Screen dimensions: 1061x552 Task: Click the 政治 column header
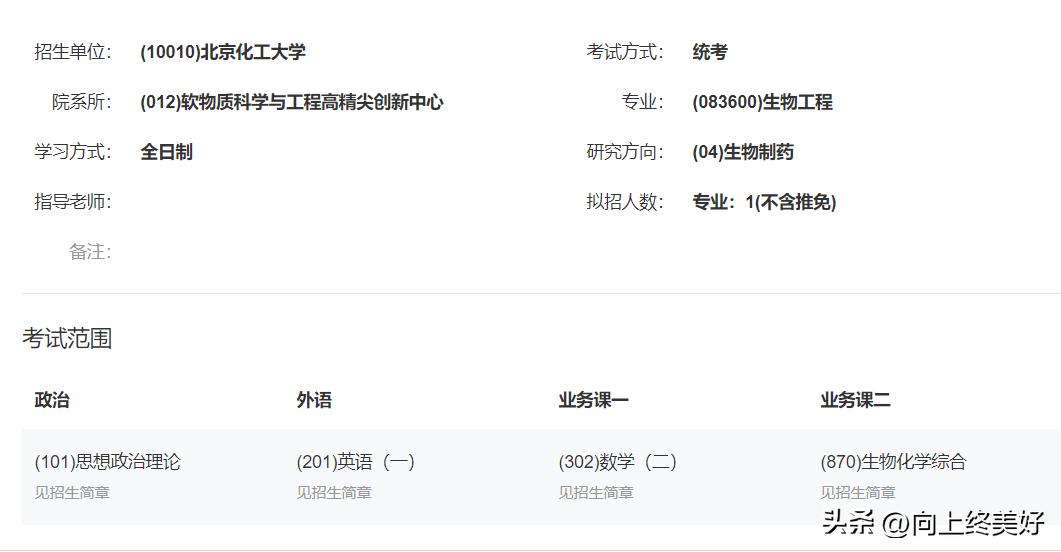tap(52, 400)
